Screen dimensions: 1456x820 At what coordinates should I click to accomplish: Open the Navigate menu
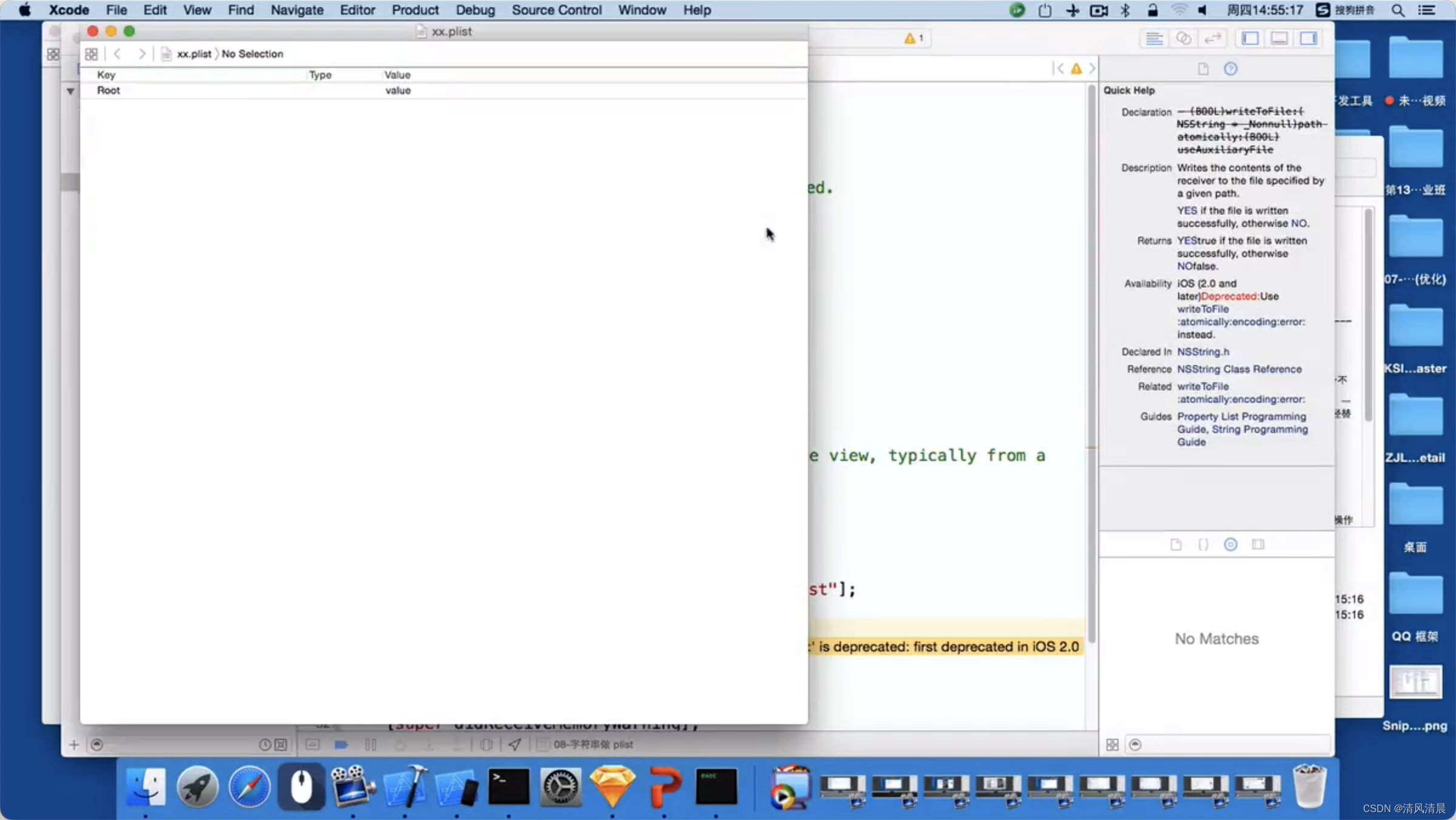297,10
